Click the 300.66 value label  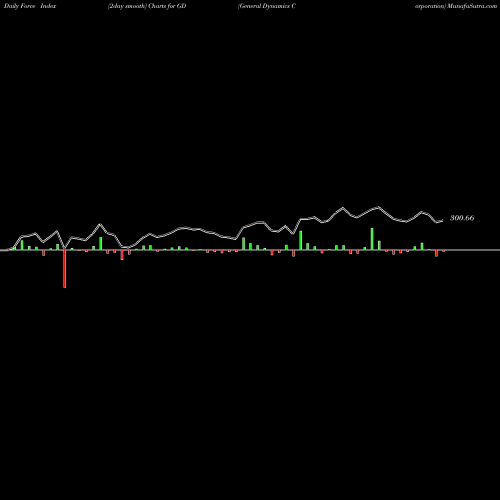[x=462, y=218]
